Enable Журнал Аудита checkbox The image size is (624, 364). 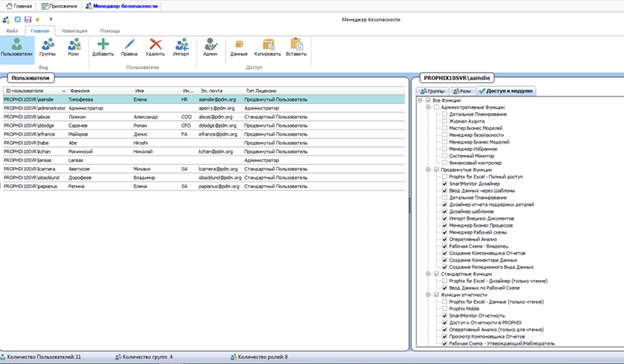pos(445,121)
